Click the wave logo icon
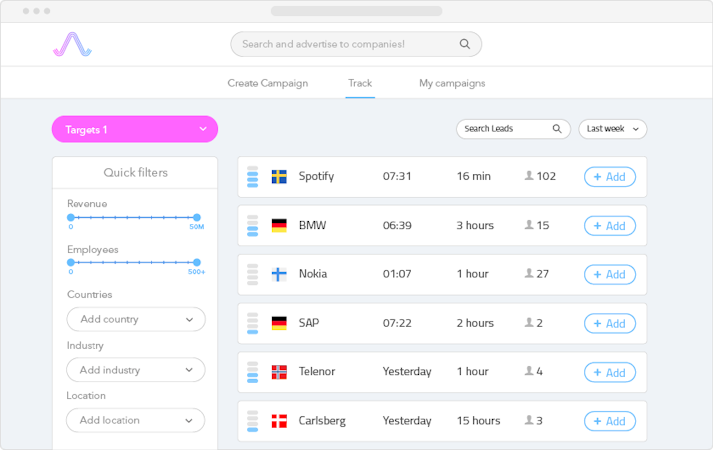This screenshot has width=713, height=450. [x=72, y=44]
